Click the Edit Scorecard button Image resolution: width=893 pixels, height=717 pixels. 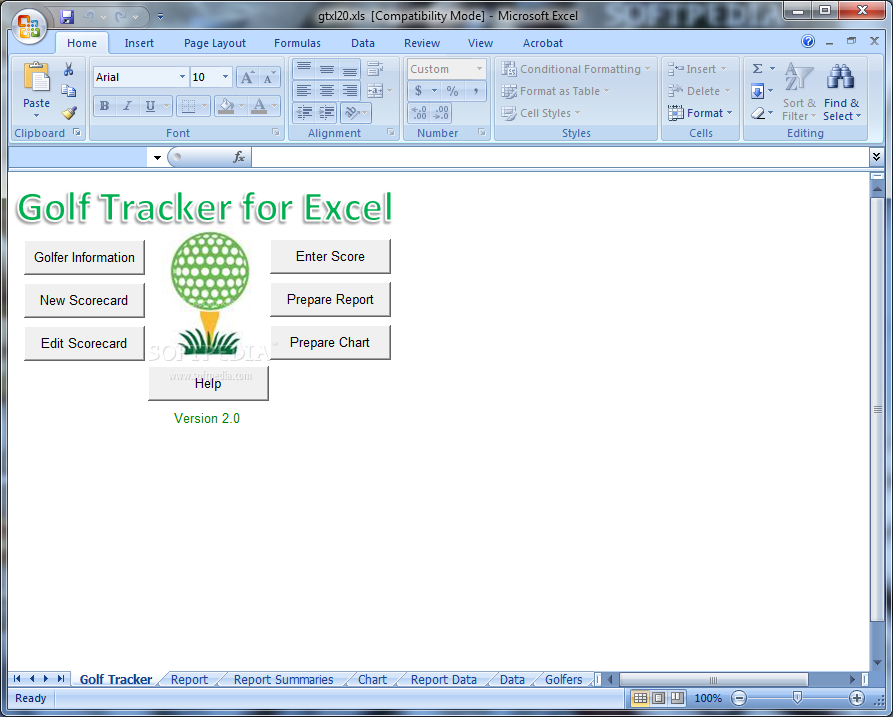click(x=84, y=343)
